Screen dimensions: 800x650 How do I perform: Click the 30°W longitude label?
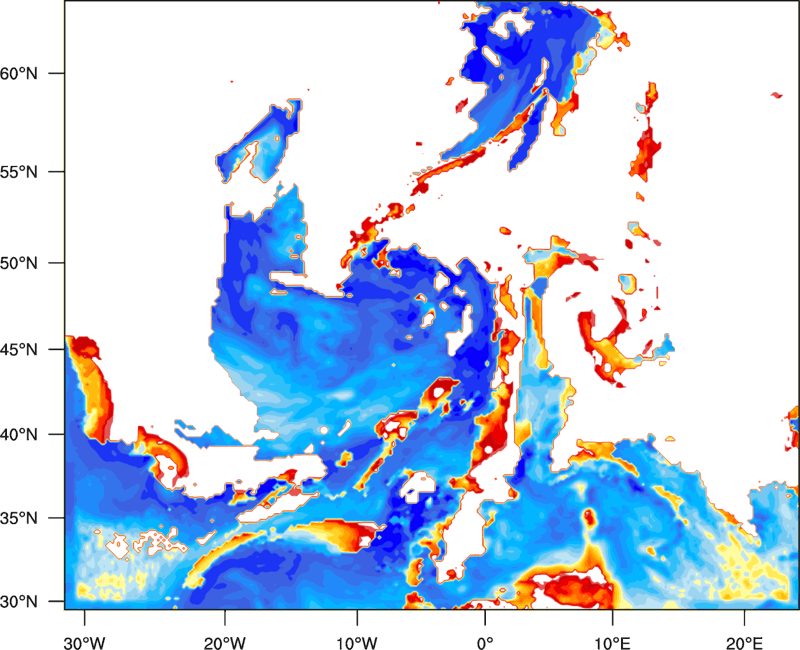[x=85, y=643]
